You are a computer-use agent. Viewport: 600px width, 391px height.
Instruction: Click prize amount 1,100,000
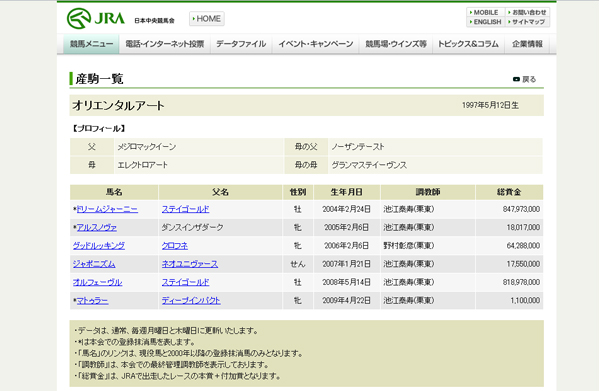(x=525, y=301)
